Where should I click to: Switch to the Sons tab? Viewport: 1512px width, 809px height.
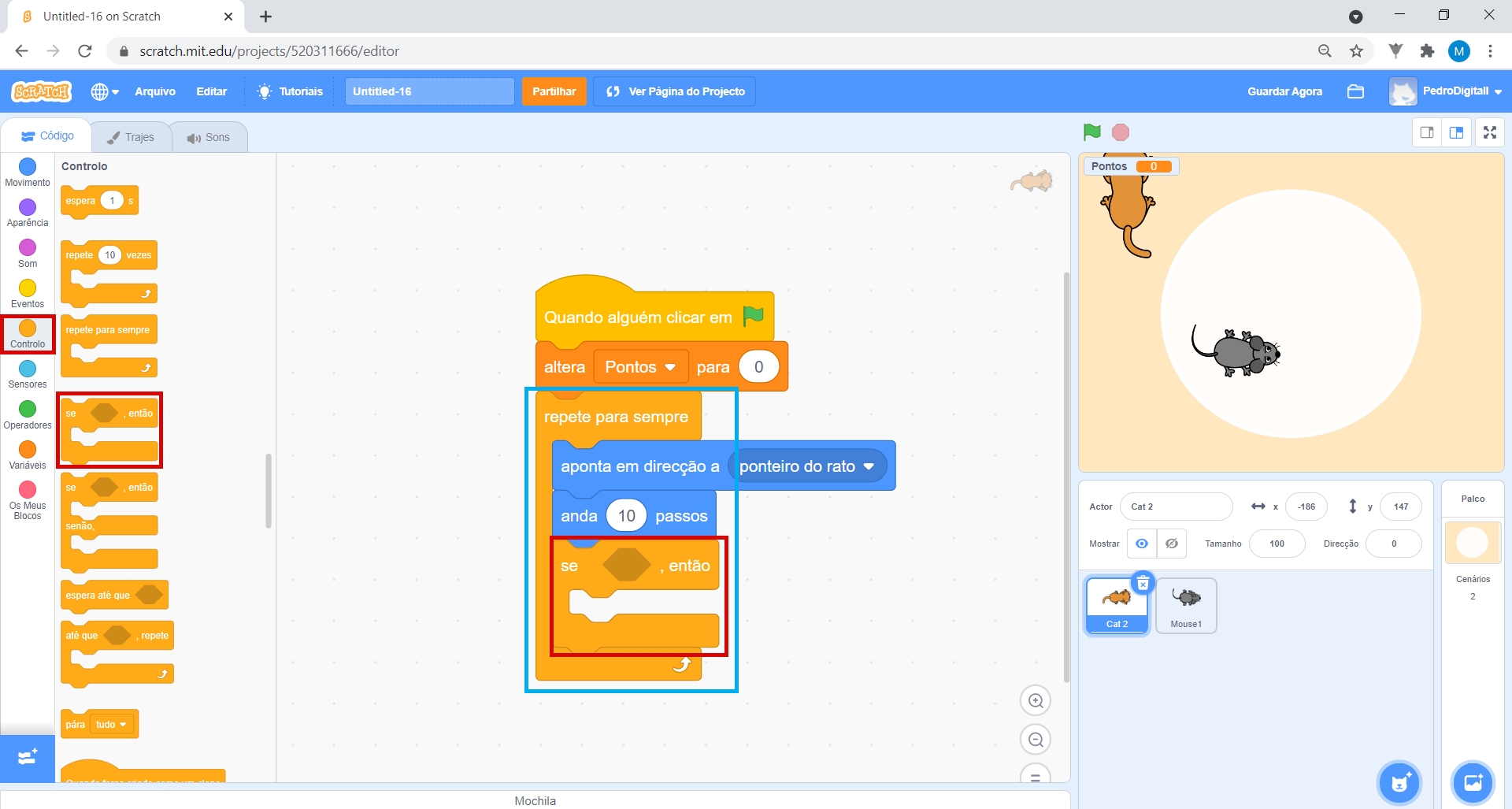pos(209,137)
